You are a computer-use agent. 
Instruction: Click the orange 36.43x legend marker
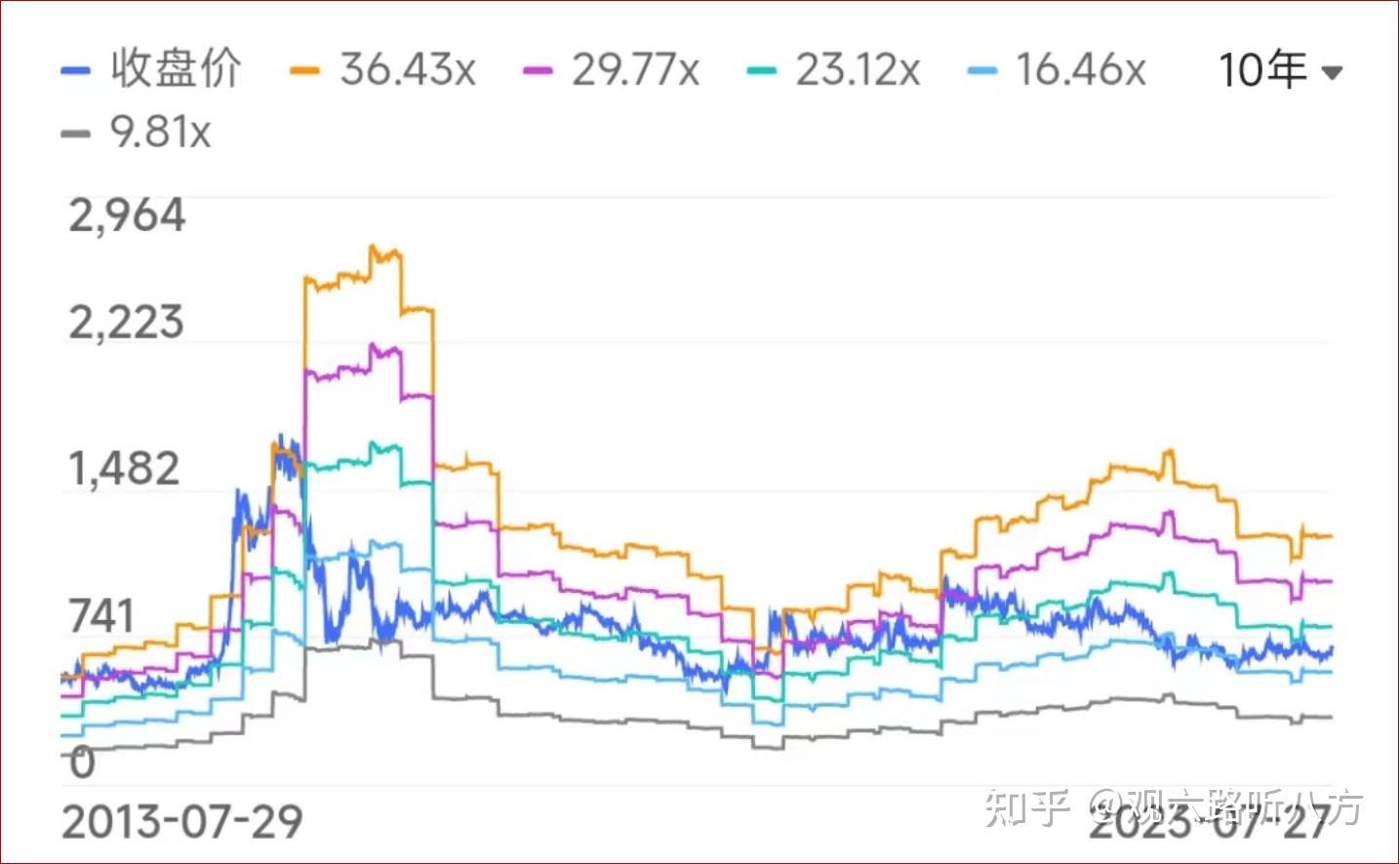tap(304, 71)
